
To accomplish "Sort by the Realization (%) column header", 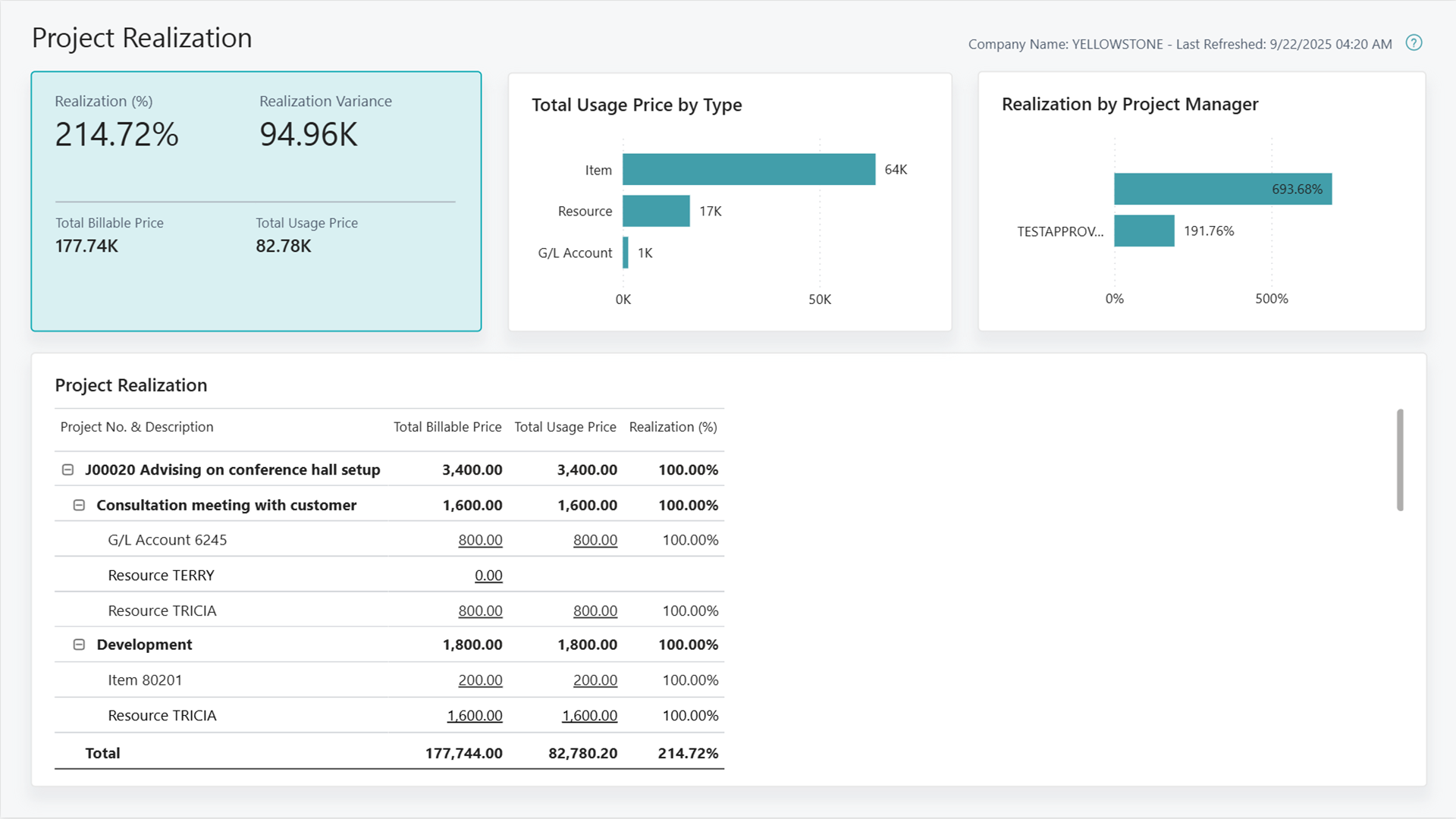I will (x=672, y=426).
